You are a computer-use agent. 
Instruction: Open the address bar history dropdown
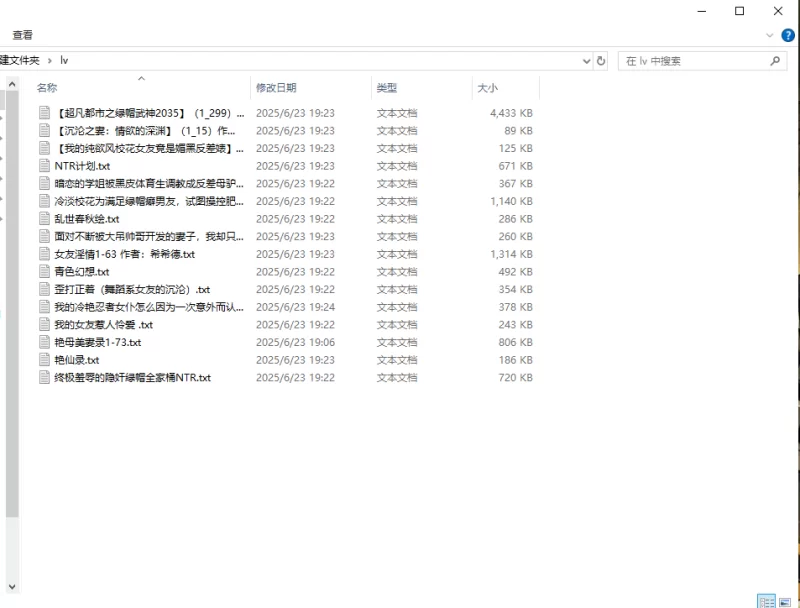click(x=586, y=61)
